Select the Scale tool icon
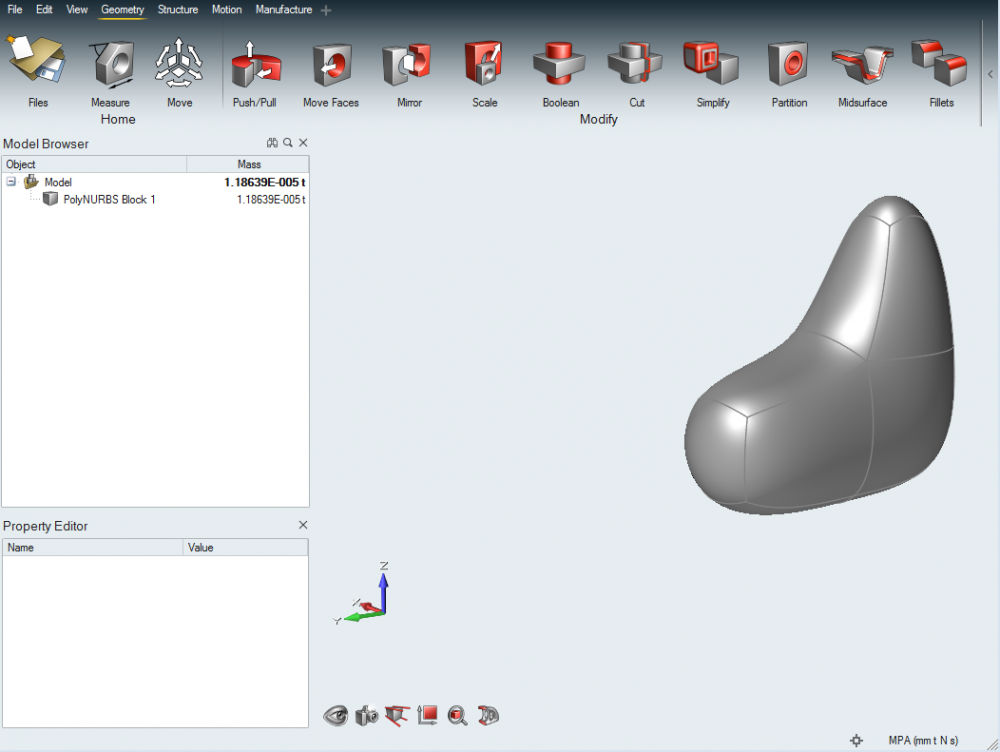1000x752 pixels. pos(483,63)
